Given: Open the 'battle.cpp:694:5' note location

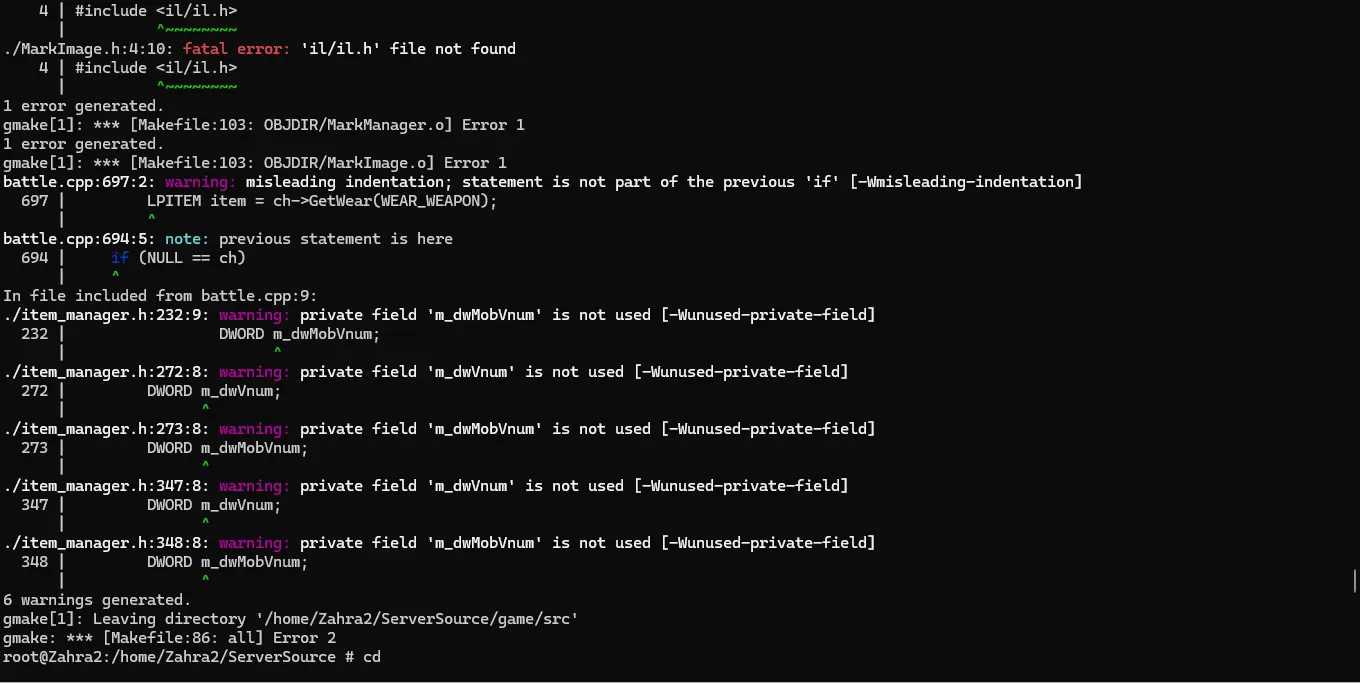Looking at the screenshot, I should [x=79, y=239].
